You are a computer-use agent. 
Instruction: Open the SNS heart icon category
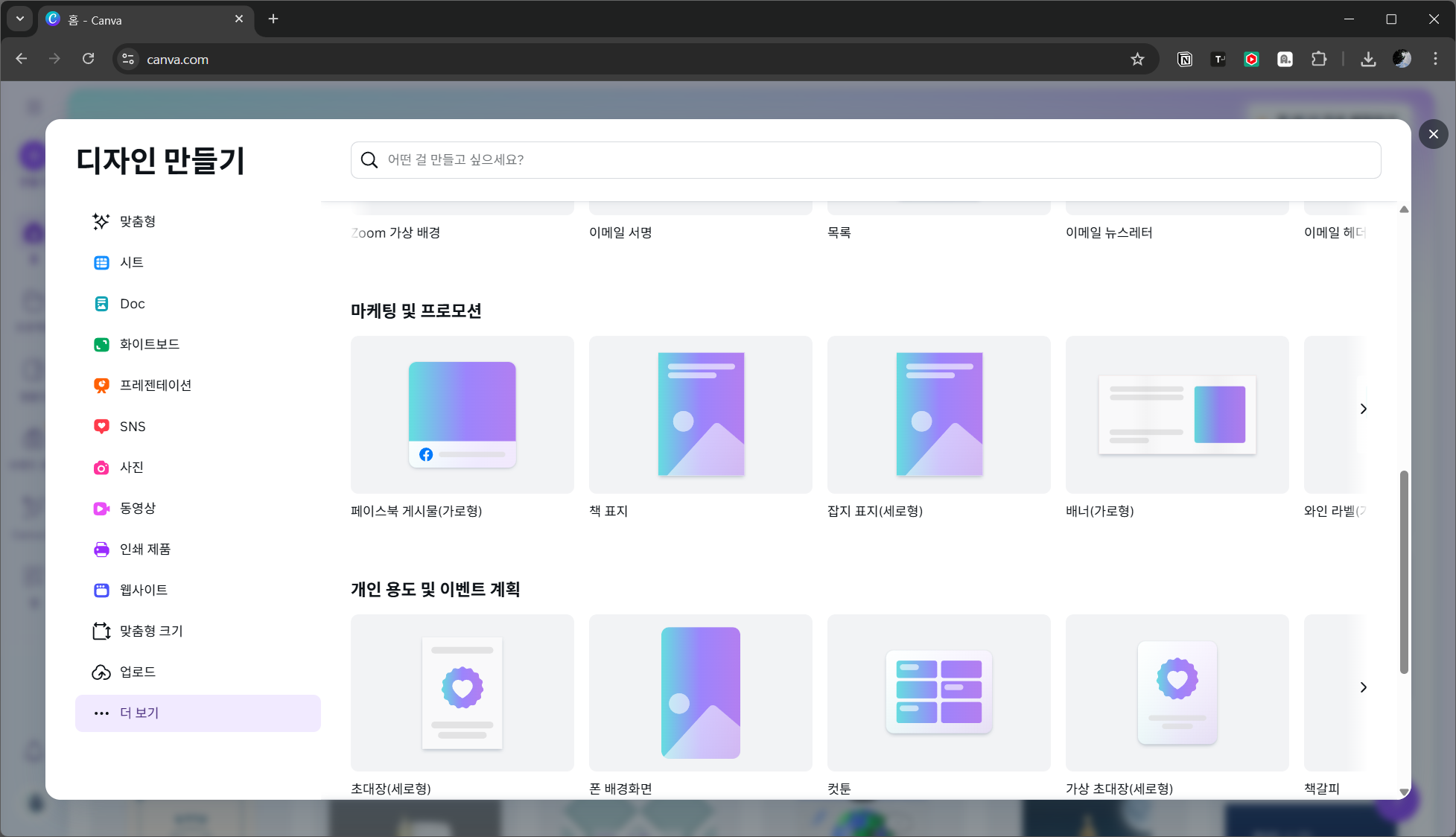pyautogui.click(x=101, y=426)
